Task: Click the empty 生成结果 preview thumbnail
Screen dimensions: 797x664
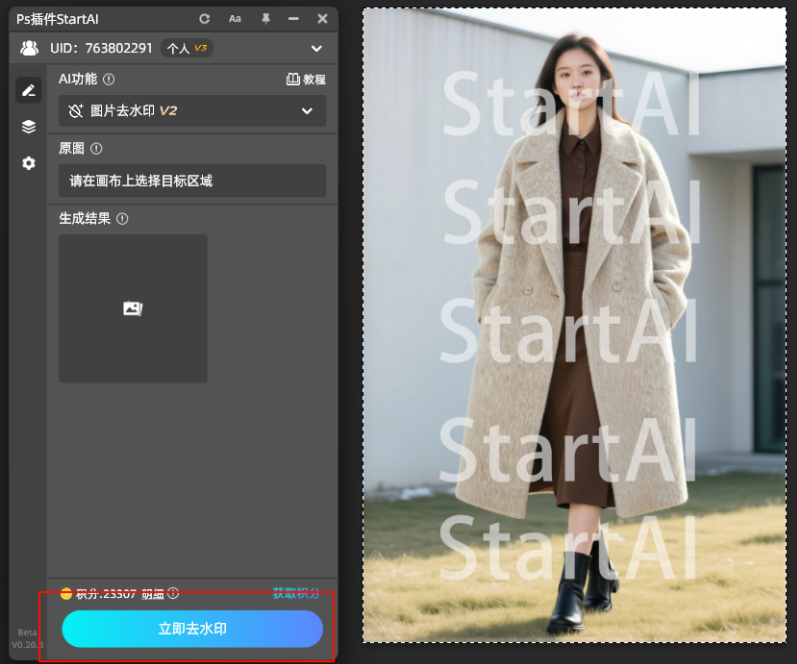Action: 133,308
